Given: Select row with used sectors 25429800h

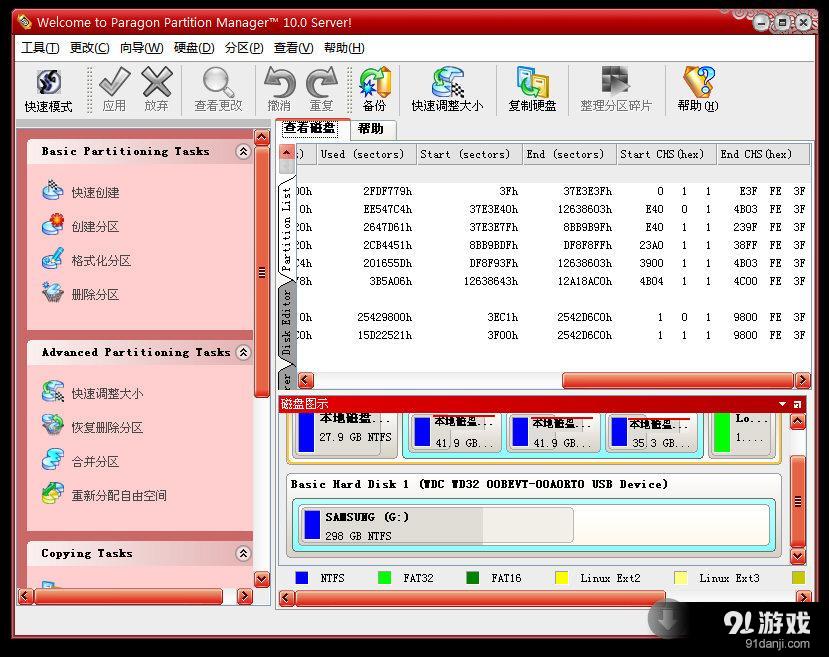Looking at the screenshot, I should tap(553, 317).
